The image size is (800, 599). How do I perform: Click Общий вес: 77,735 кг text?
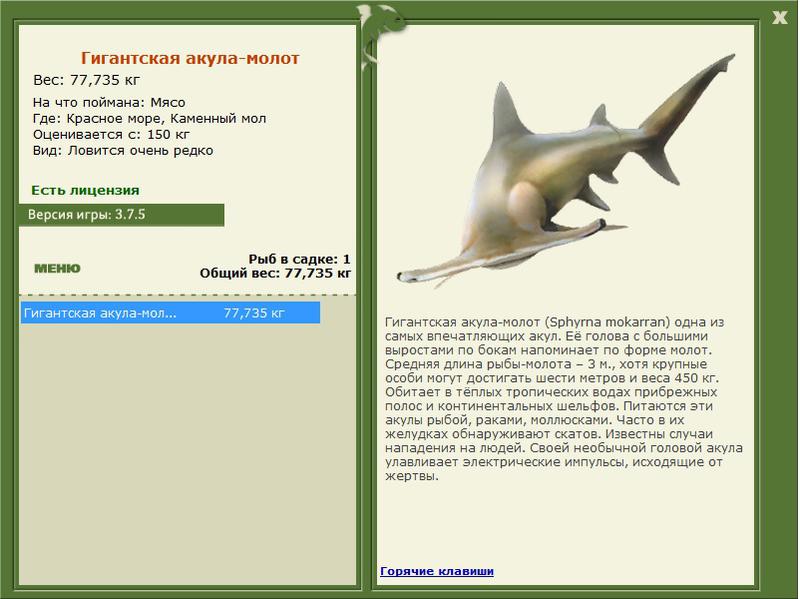point(276,273)
